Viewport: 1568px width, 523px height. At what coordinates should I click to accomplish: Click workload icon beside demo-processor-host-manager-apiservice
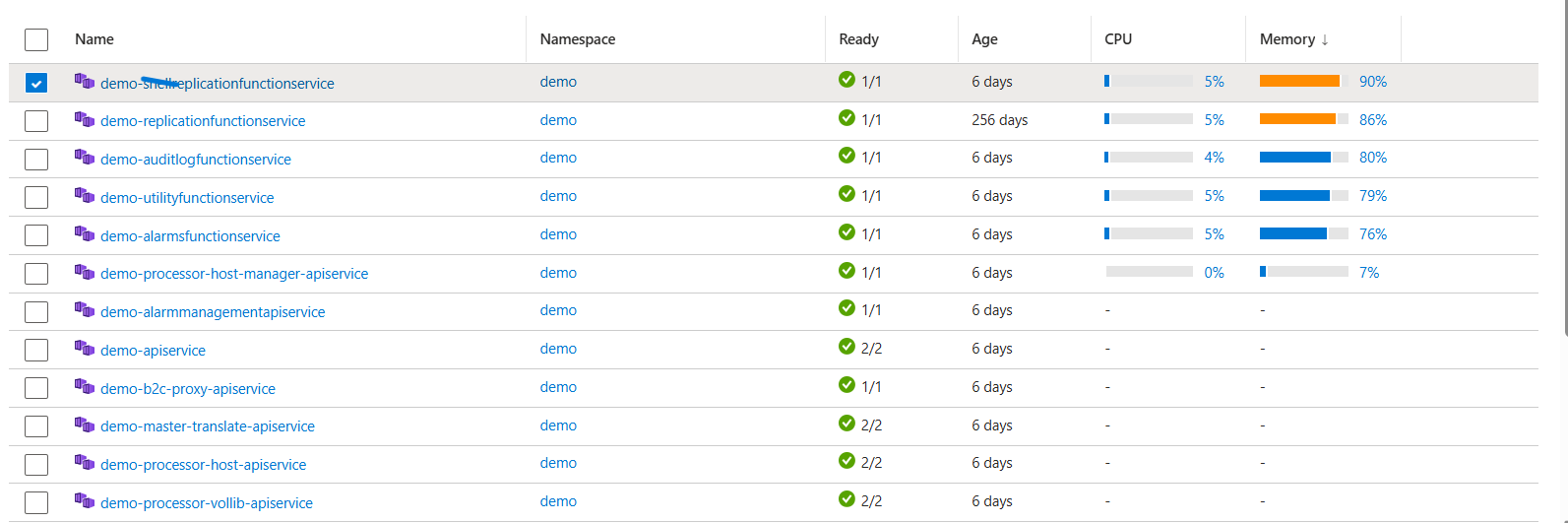tap(85, 272)
